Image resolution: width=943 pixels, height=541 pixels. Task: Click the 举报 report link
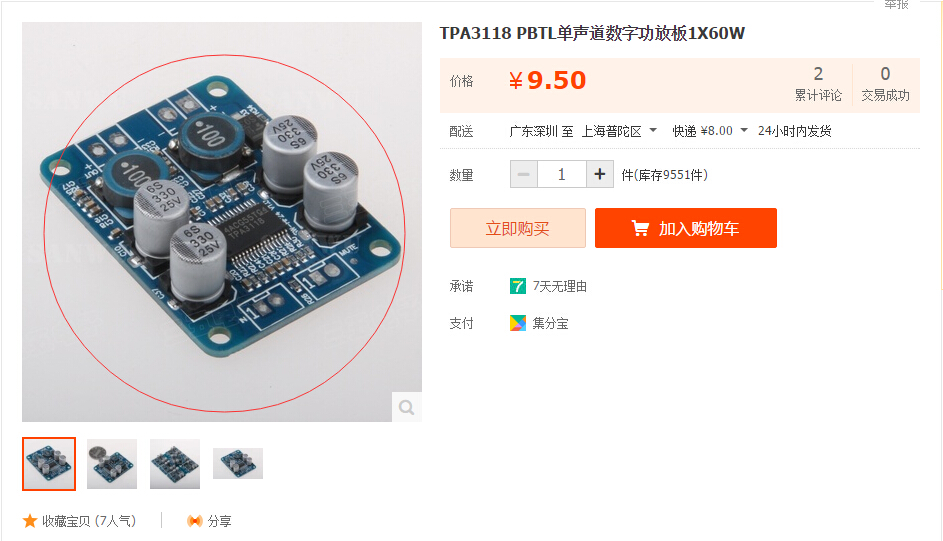tap(896, 4)
